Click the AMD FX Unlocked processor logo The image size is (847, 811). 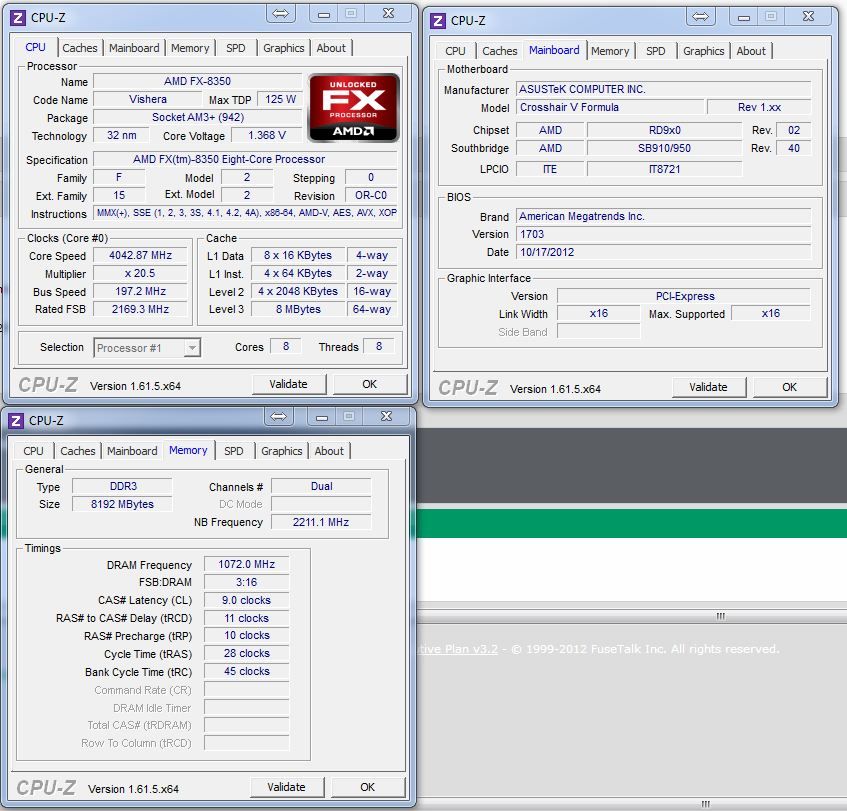coord(354,108)
